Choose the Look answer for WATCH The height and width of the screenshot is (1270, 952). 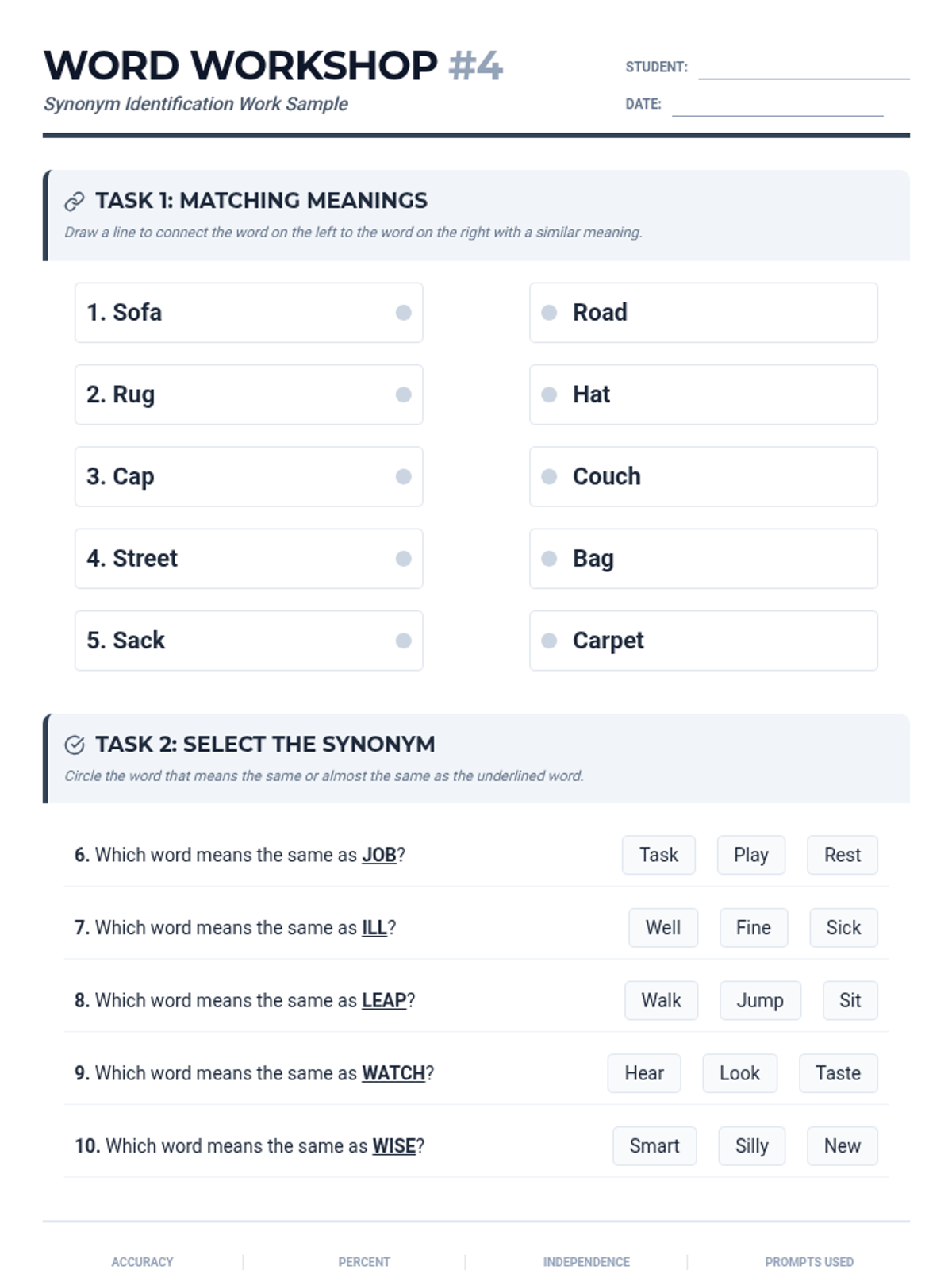[x=739, y=1073]
